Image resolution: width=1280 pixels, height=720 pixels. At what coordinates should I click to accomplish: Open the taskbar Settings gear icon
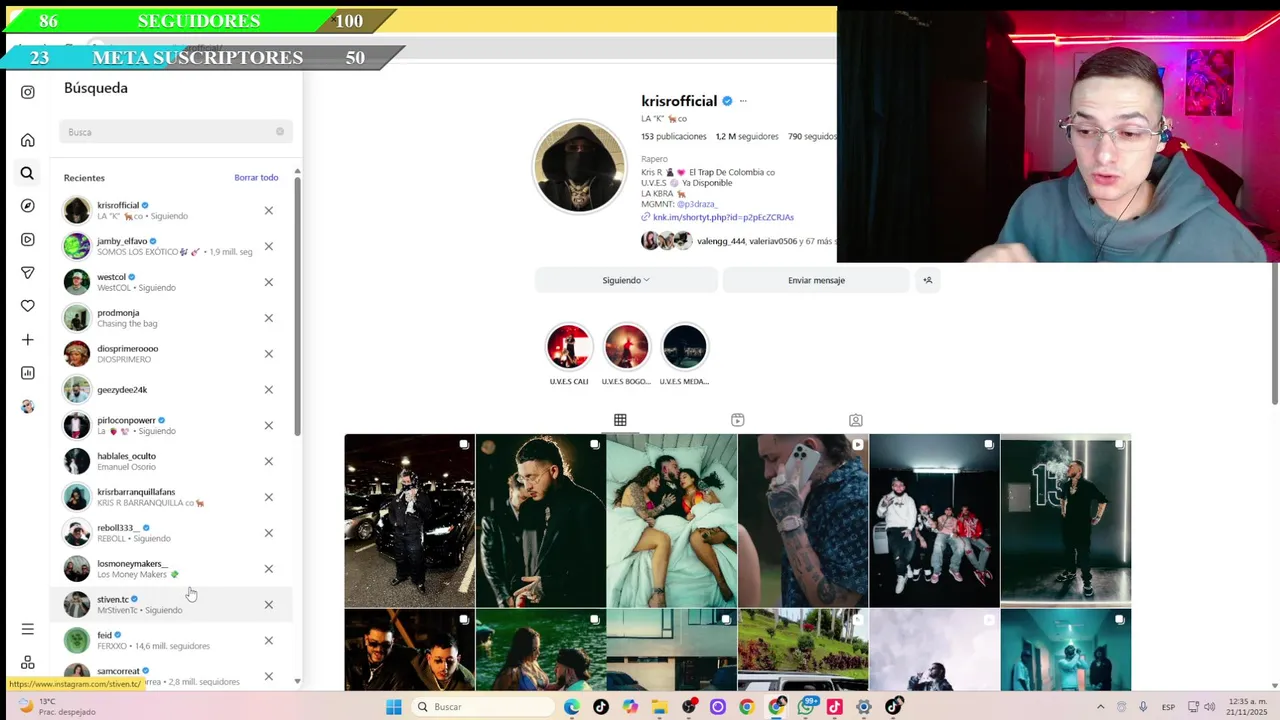tap(864, 707)
